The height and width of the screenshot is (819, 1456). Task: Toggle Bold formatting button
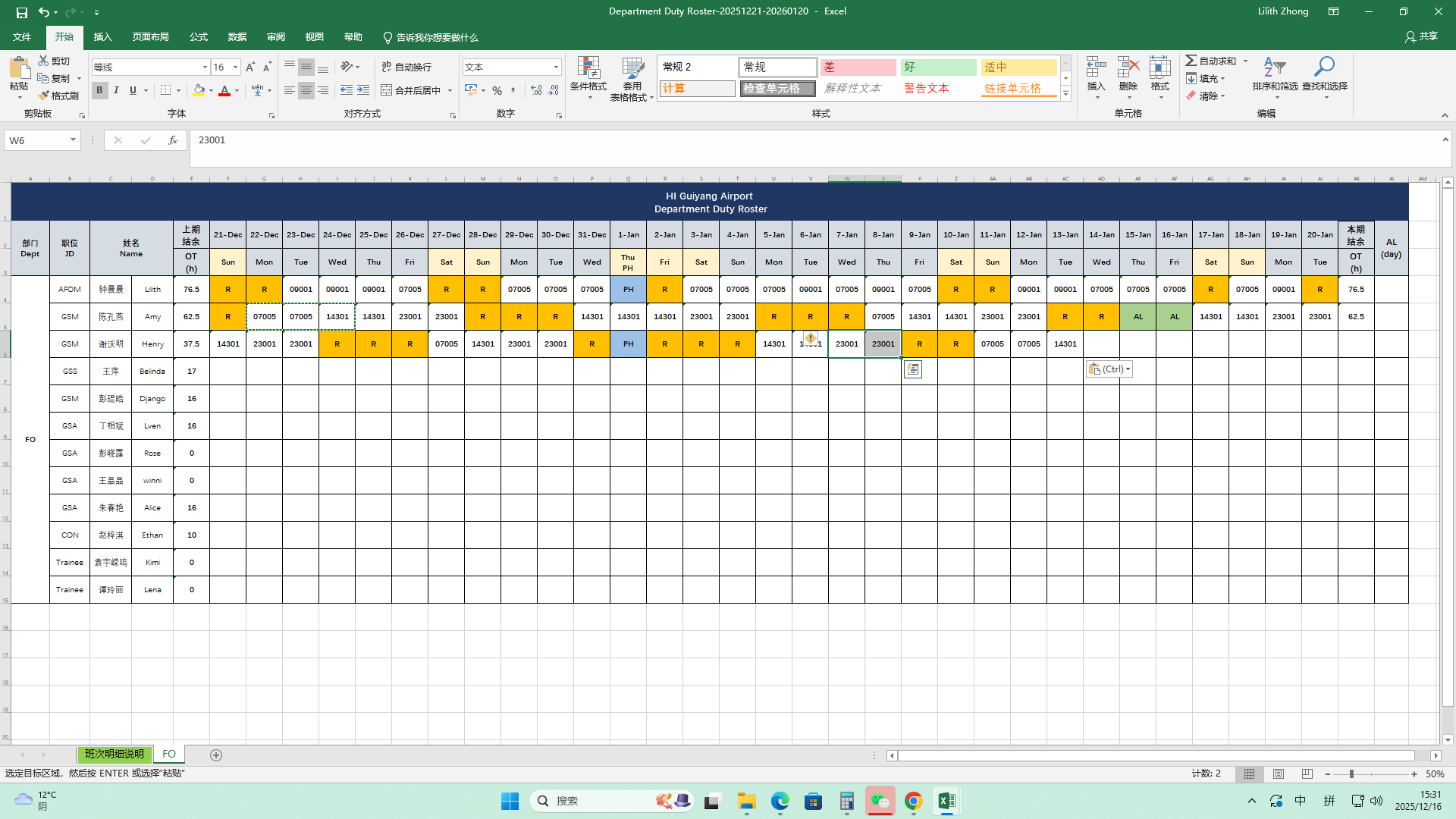click(99, 90)
